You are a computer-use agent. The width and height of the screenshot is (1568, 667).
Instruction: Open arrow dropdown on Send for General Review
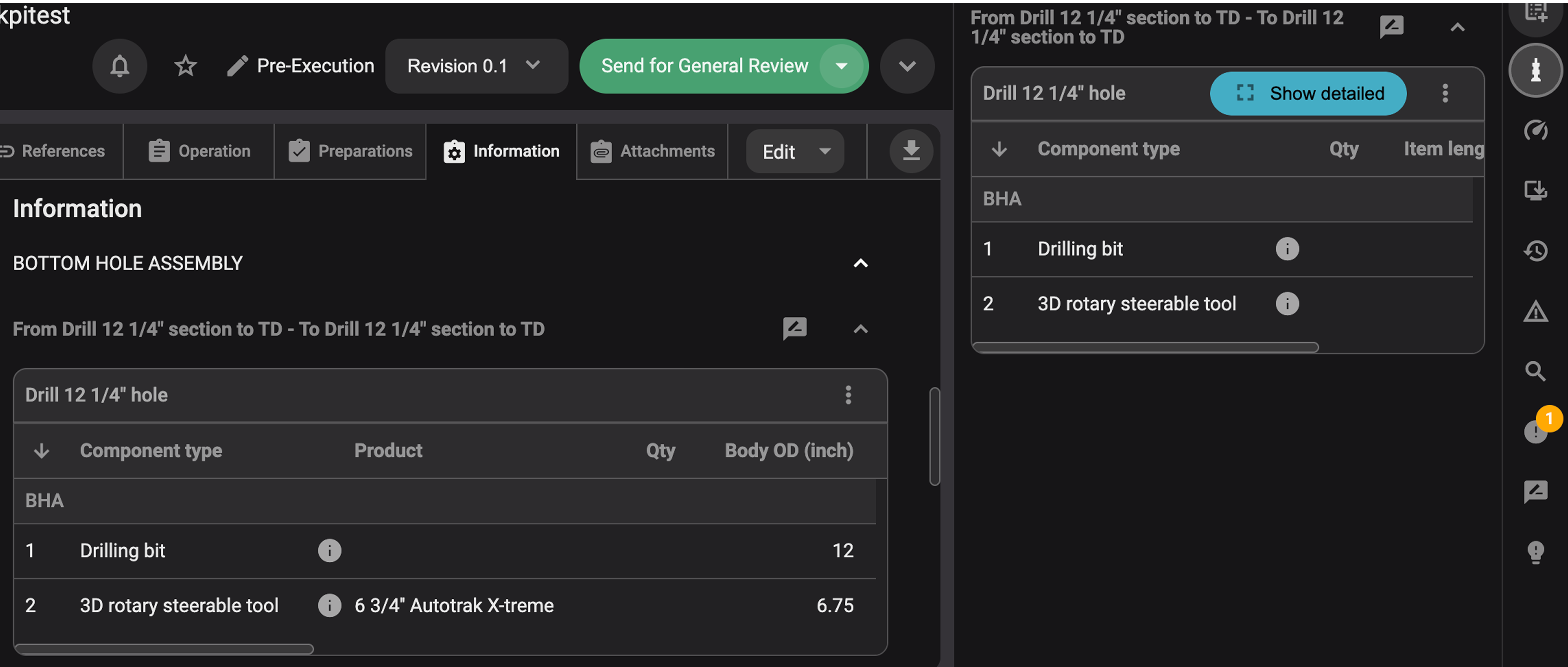(x=841, y=66)
